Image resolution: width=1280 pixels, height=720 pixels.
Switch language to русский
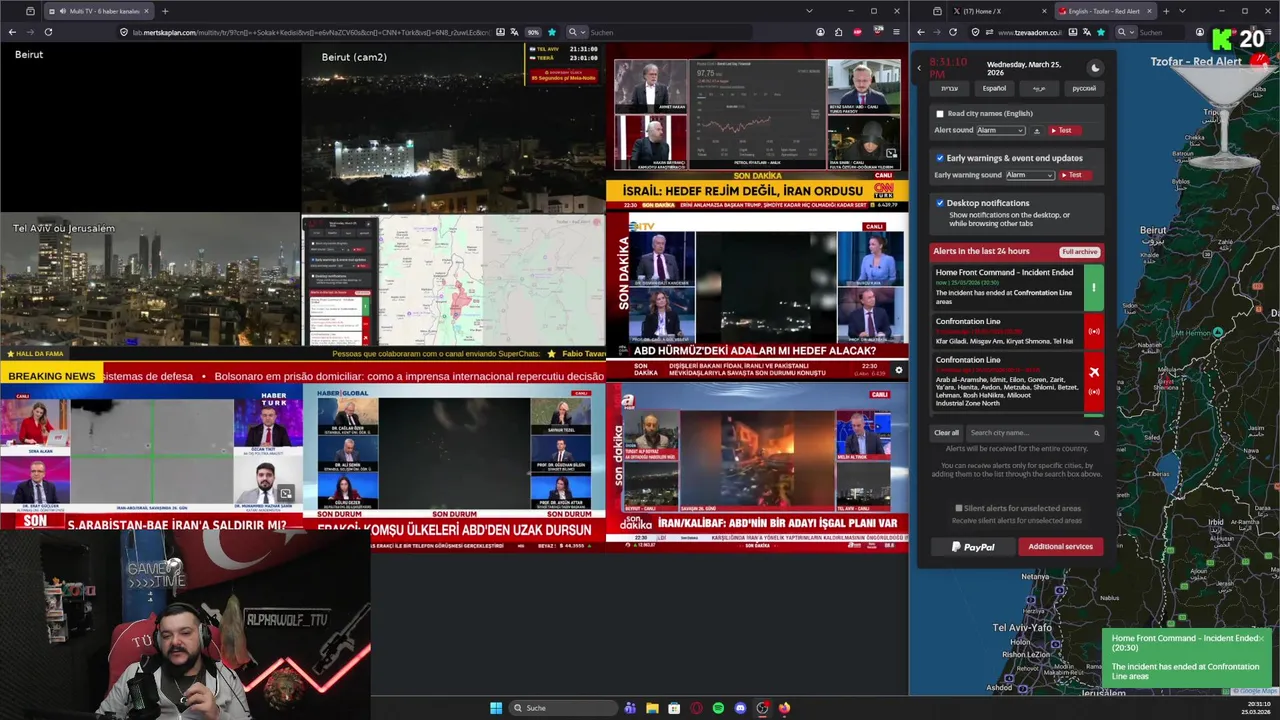(x=1084, y=88)
